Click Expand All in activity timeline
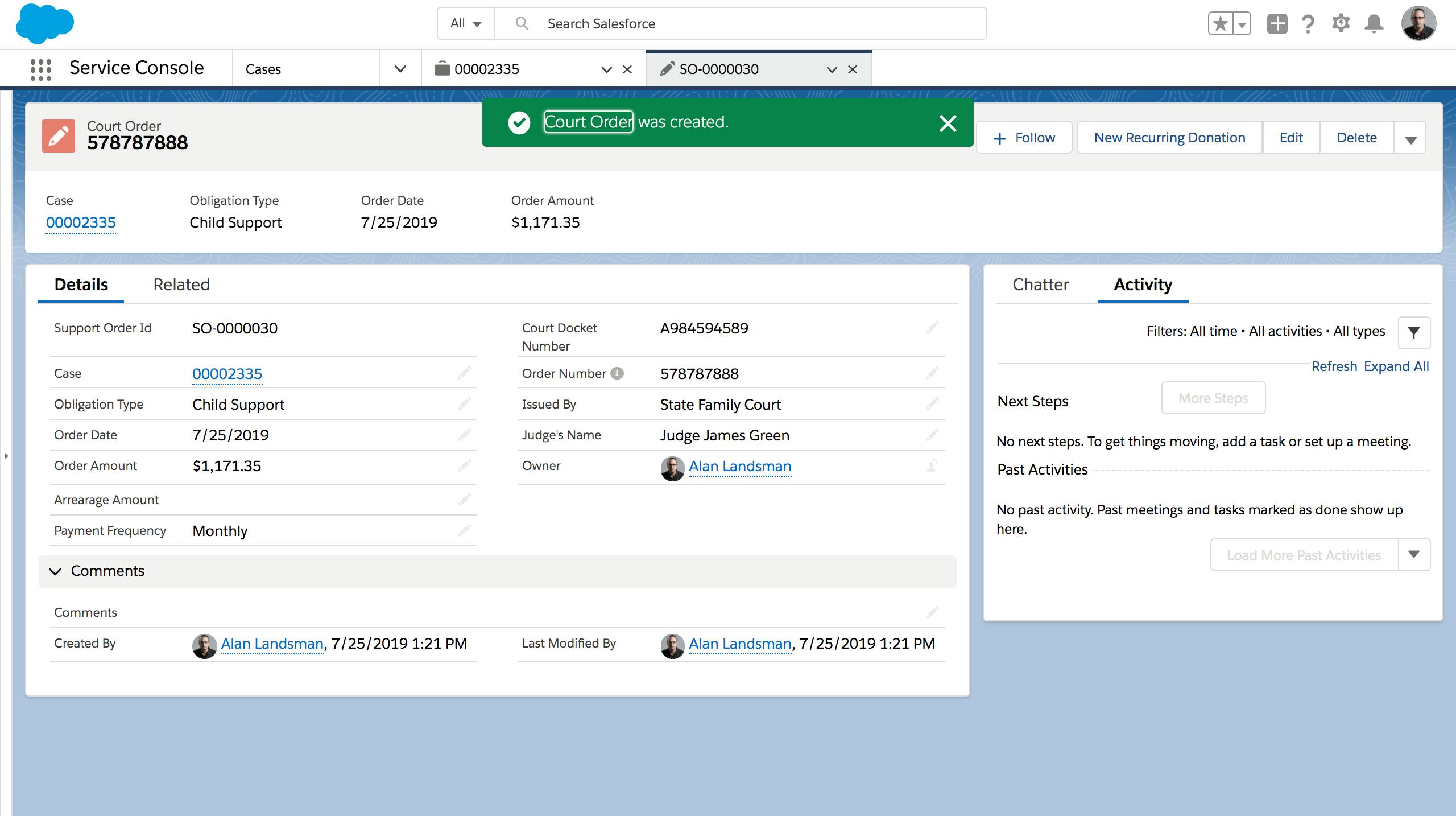 tap(1396, 366)
